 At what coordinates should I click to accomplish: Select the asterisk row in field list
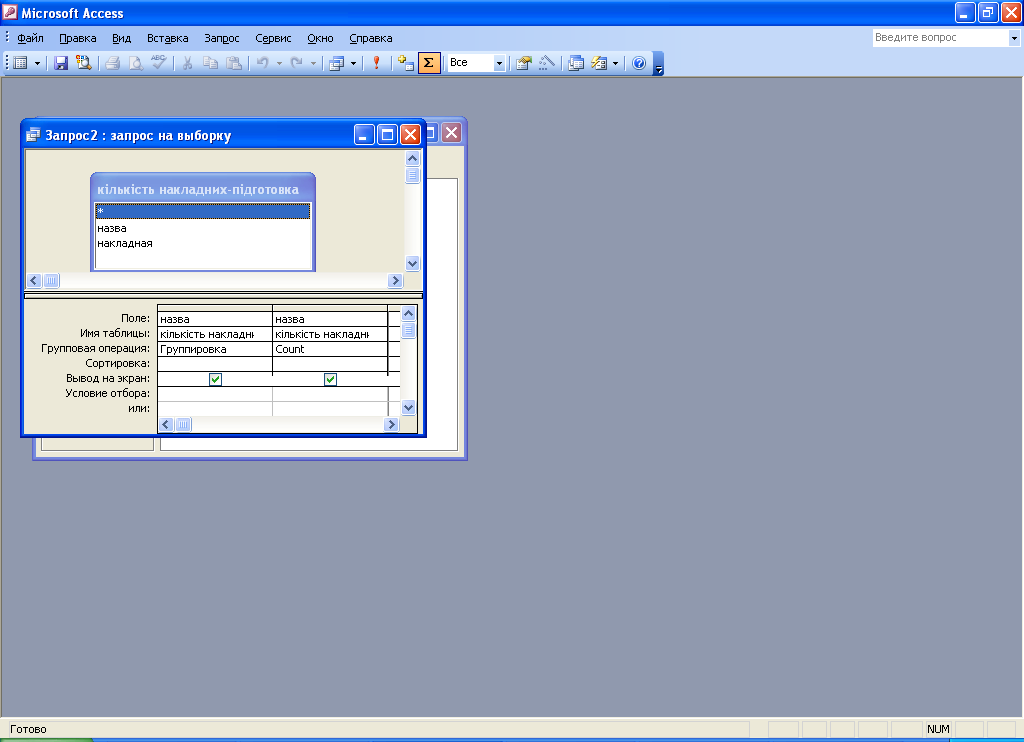pos(202,212)
